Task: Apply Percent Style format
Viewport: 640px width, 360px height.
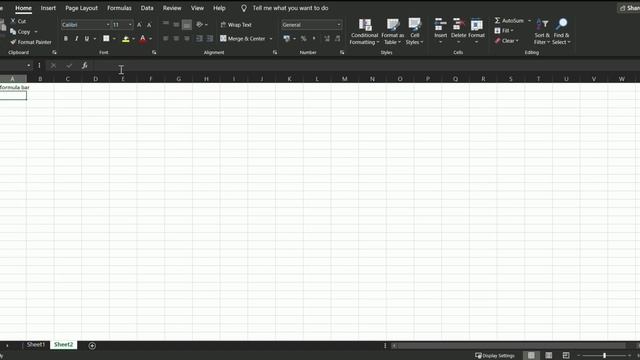Action: [303, 38]
